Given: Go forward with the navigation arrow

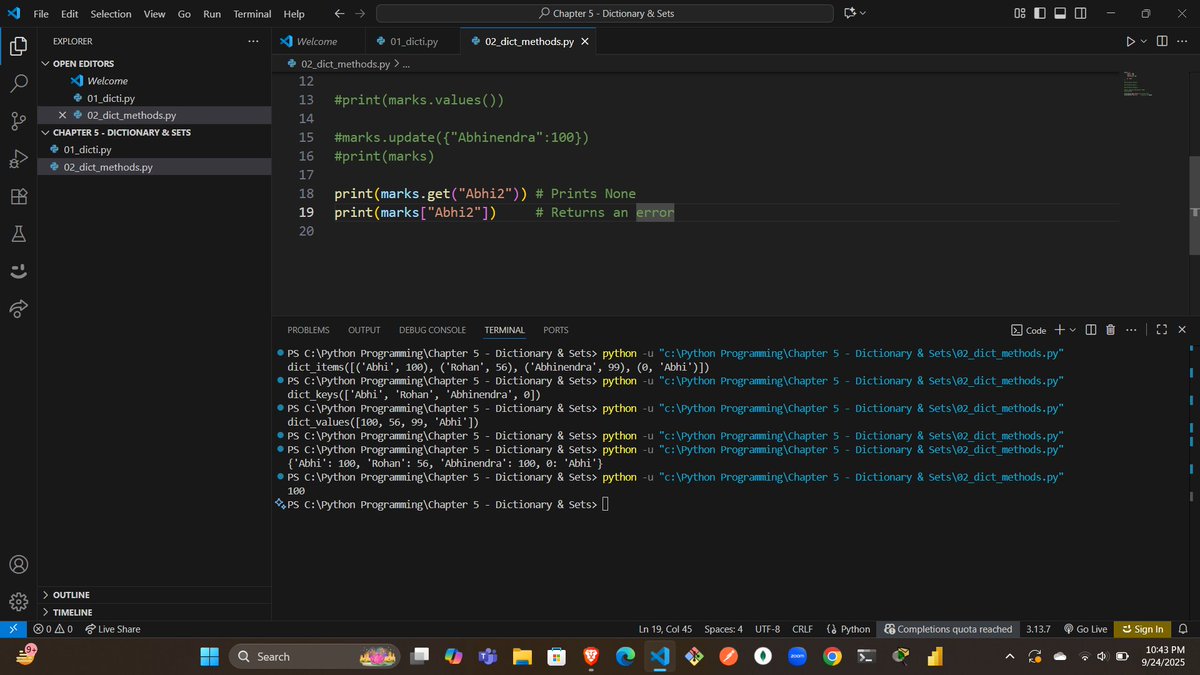Looking at the screenshot, I should coord(360,14).
